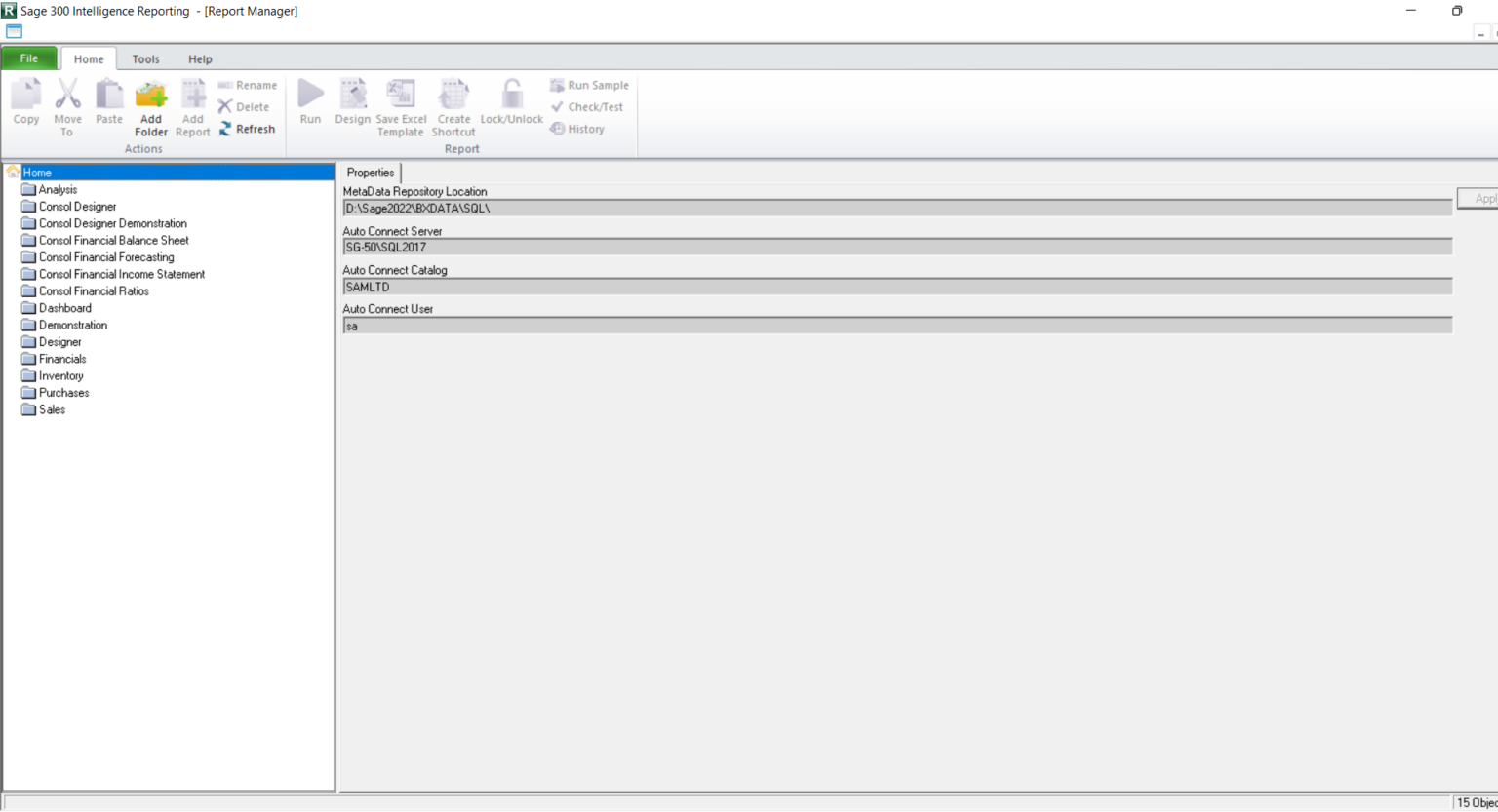Add a new Report
1498x812 pixels.
(192, 107)
